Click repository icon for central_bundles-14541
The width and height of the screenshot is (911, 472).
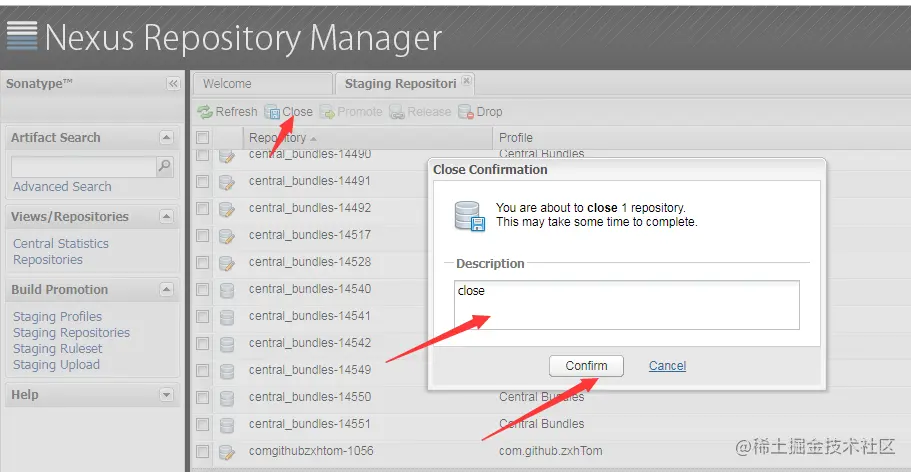point(227,317)
